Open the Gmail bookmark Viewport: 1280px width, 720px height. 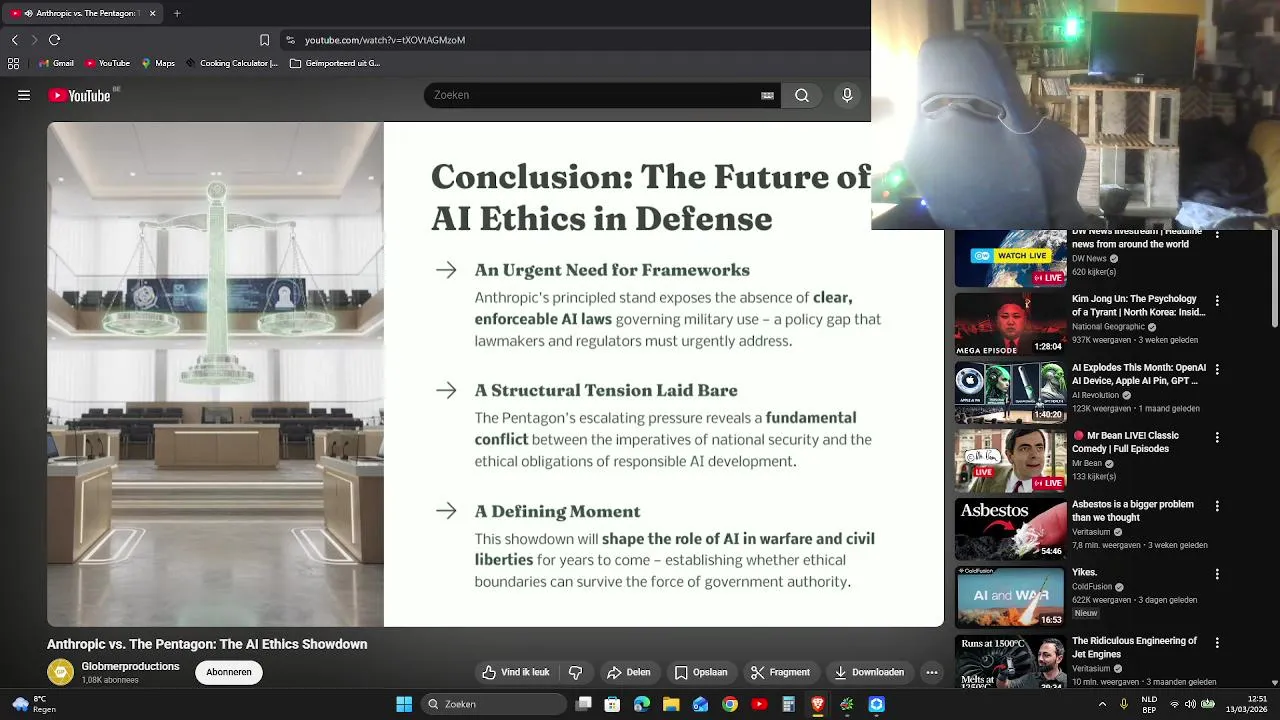(x=55, y=63)
